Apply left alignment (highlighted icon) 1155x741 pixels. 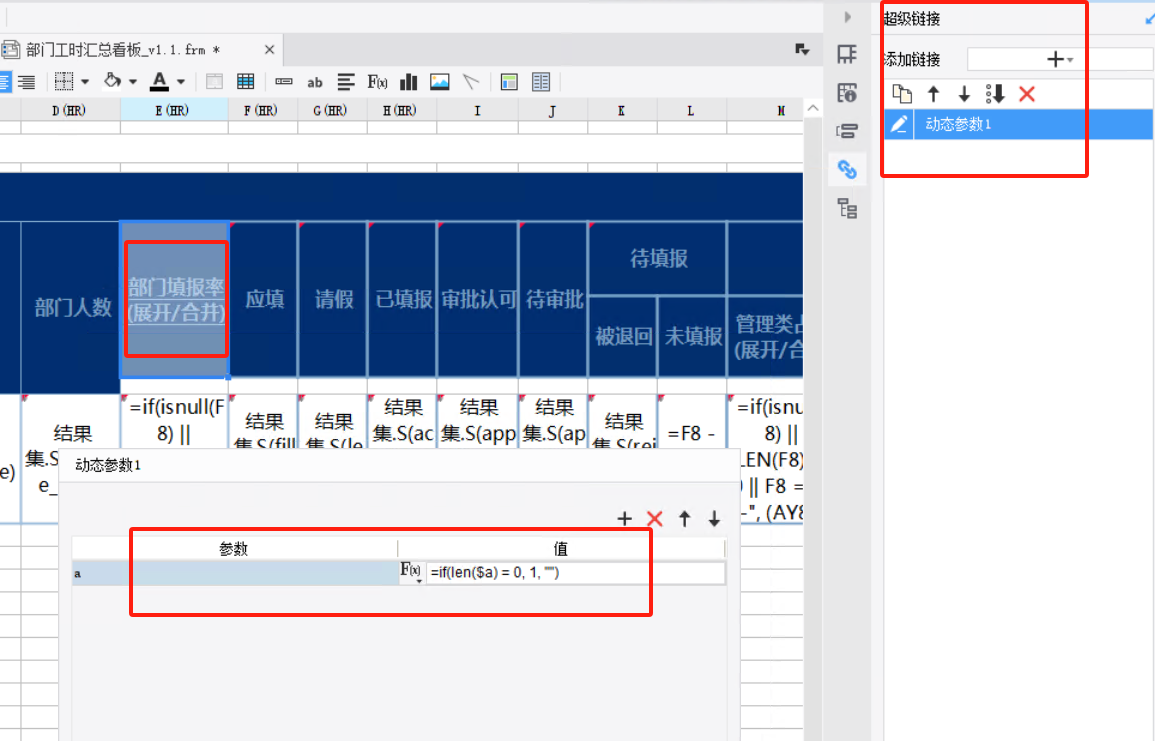point(5,82)
